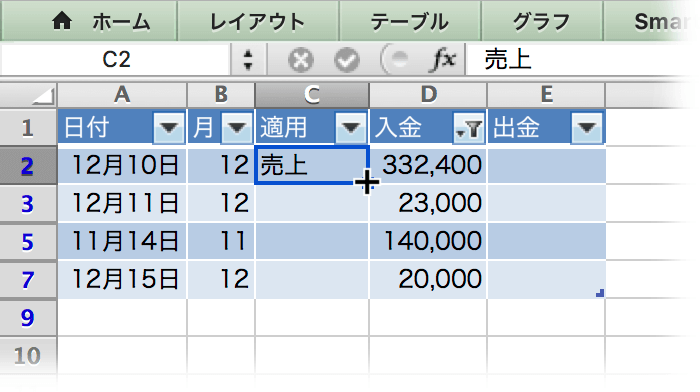Click the month cell showing 11

click(221, 241)
